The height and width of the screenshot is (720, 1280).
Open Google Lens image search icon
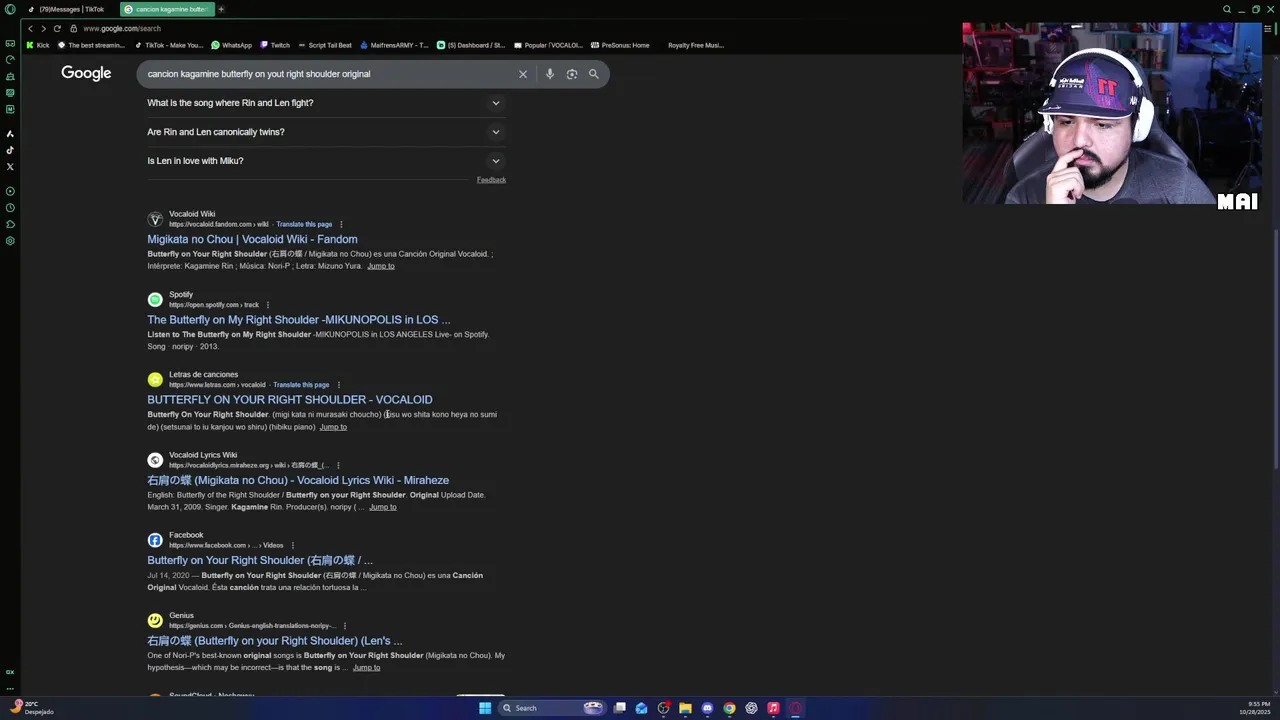coord(572,74)
